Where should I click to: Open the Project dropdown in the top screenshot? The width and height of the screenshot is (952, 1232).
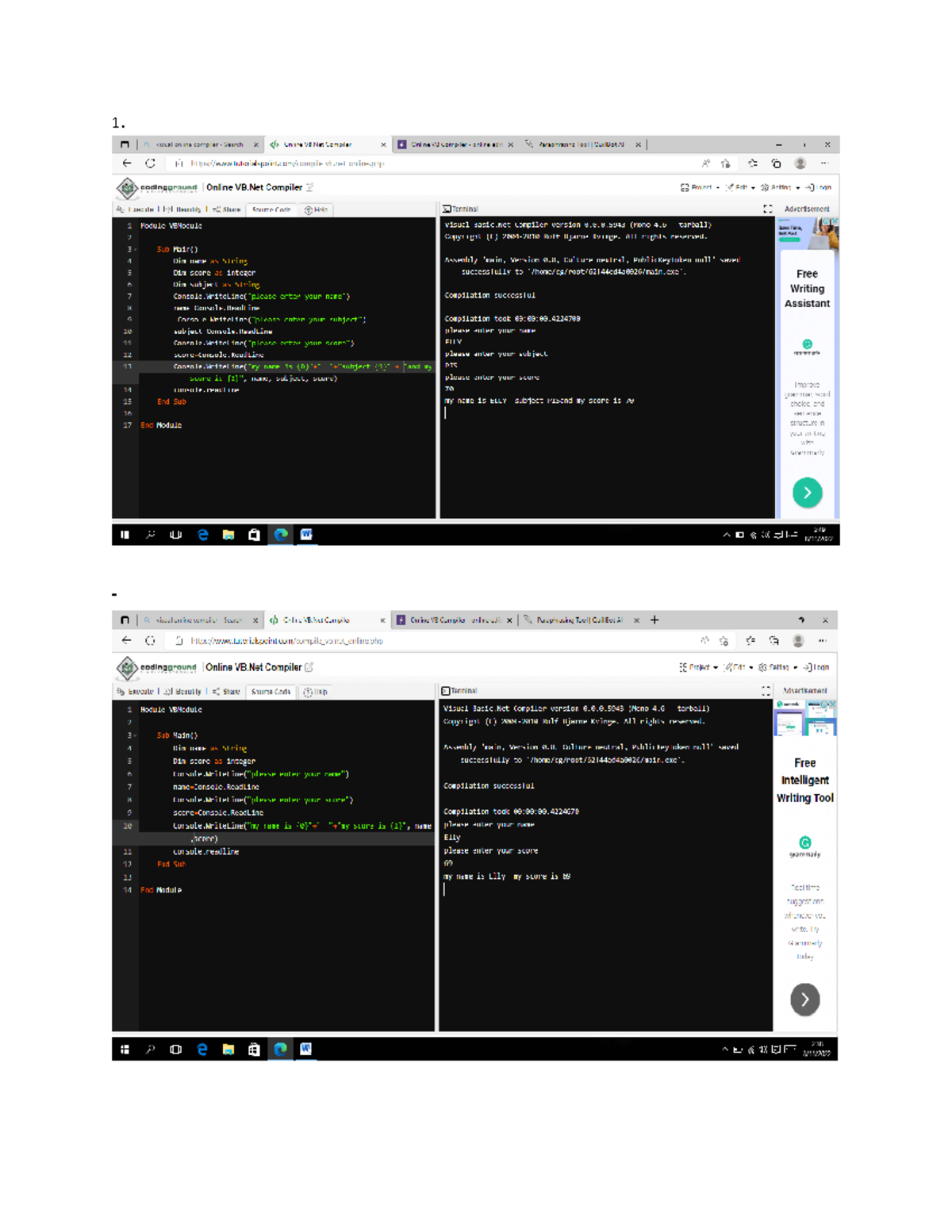tap(700, 188)
